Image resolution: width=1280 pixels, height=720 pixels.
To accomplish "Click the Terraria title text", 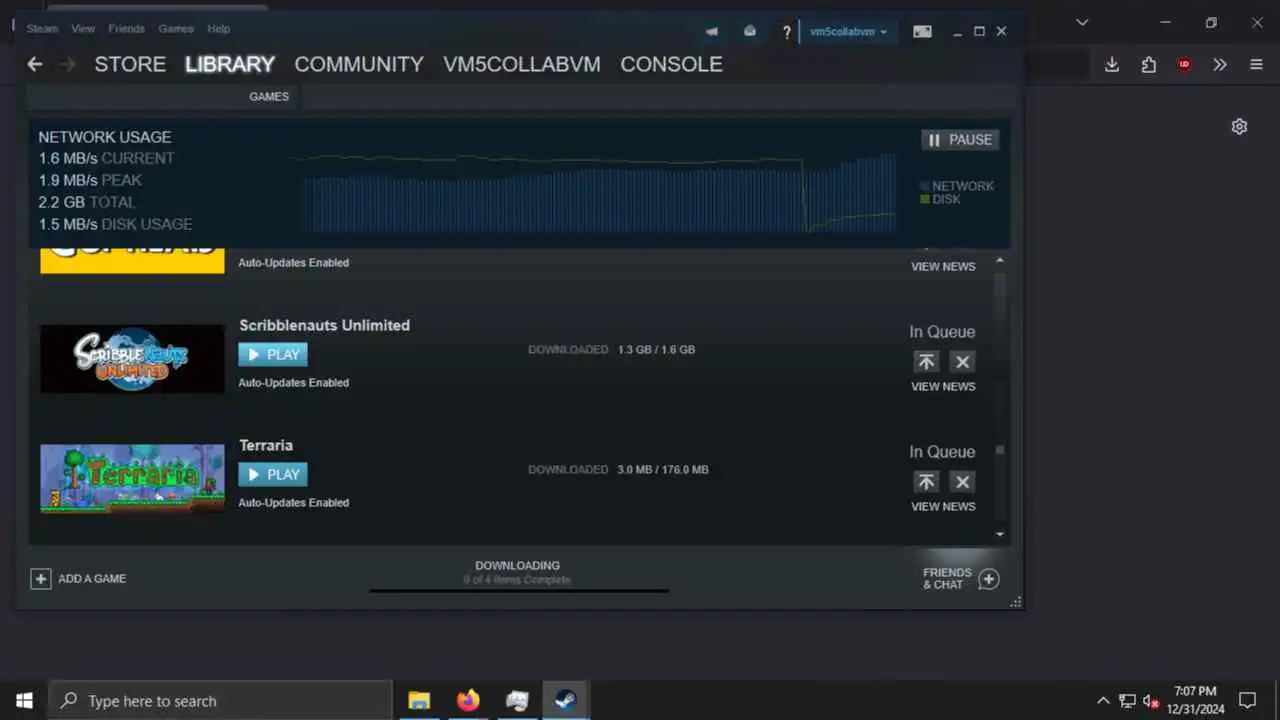I will click(266, 445).
